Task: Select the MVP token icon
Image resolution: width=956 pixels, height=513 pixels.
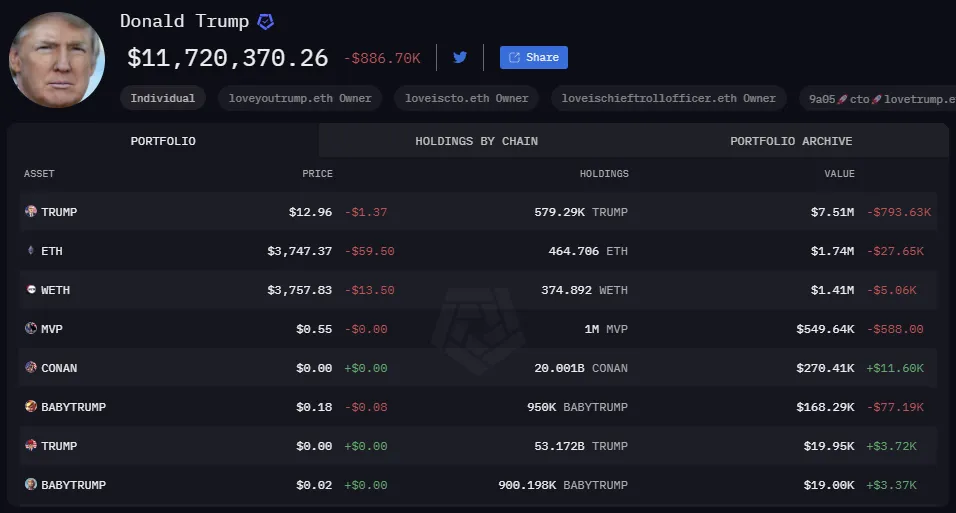Action: pos(30,329)
